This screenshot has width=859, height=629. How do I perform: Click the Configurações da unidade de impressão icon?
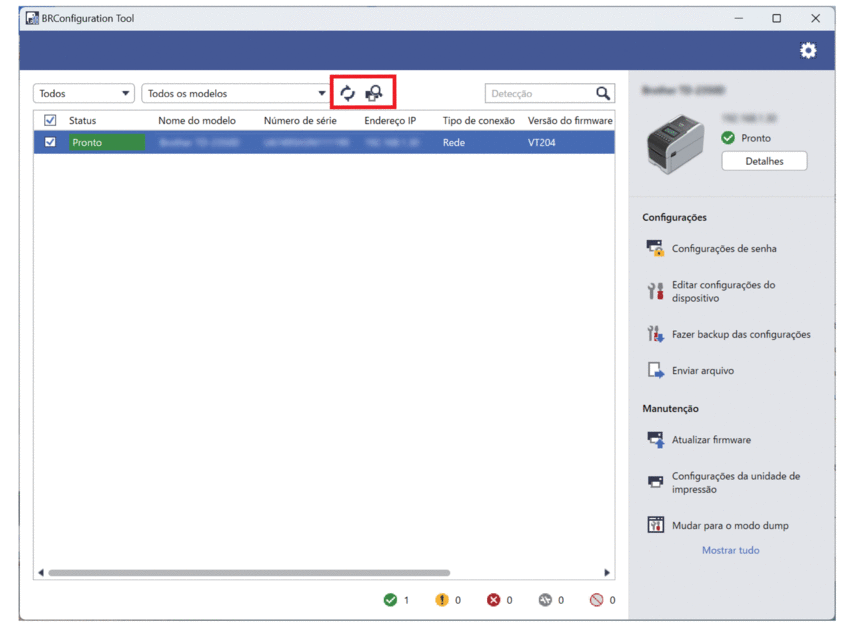pos(655,482)
